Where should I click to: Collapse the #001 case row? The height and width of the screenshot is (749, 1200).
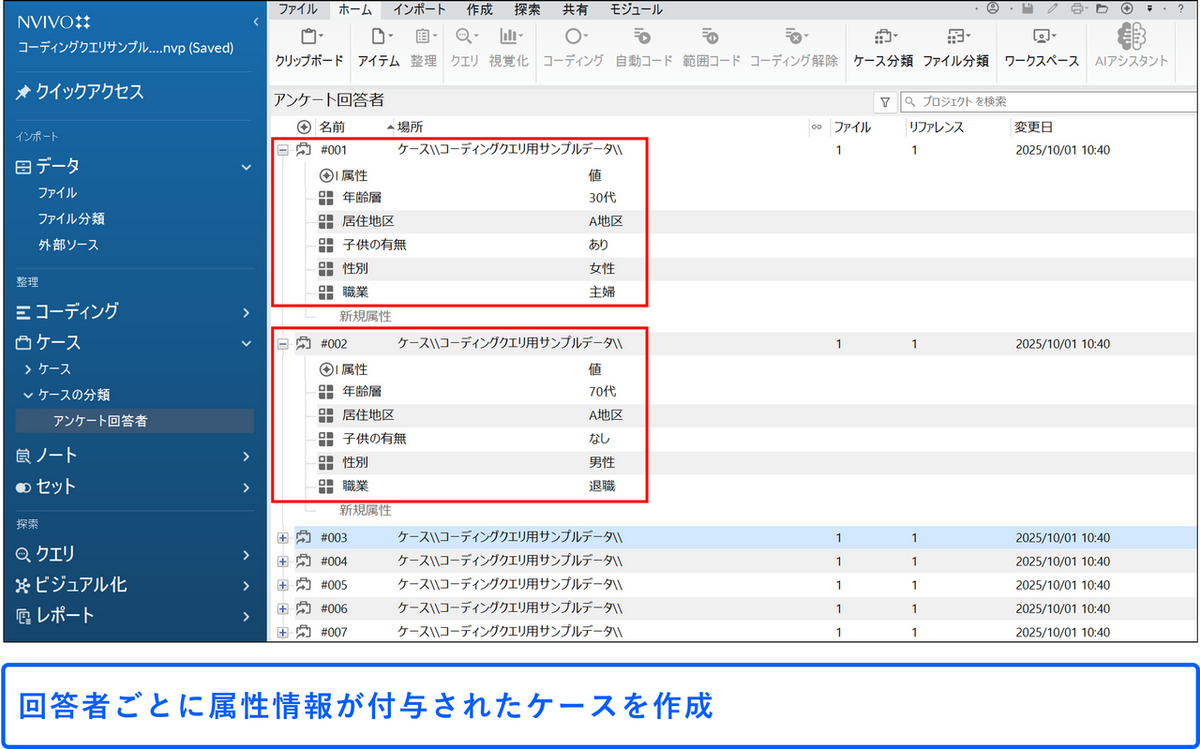[282, 151]
